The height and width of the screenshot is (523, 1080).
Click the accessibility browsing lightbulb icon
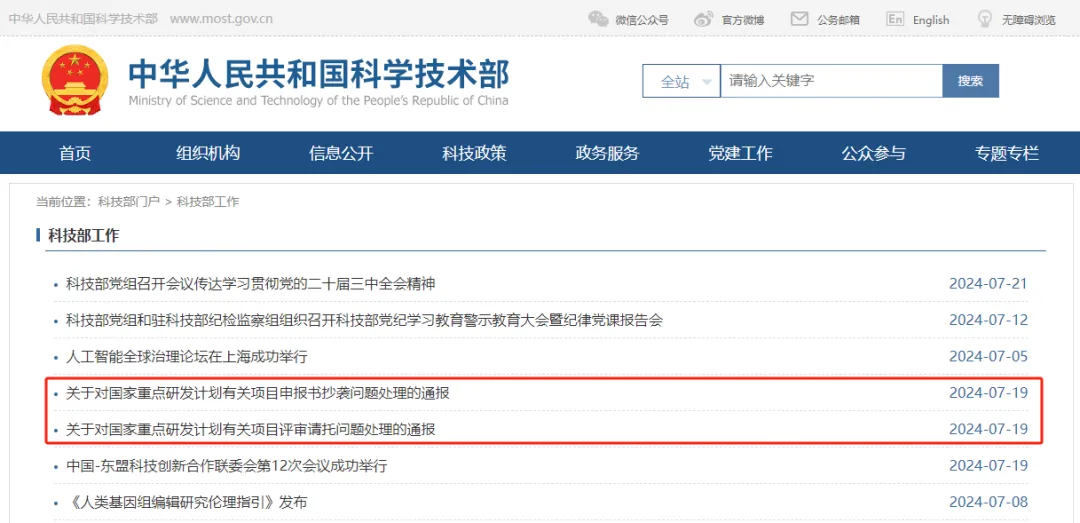point(985,19)
